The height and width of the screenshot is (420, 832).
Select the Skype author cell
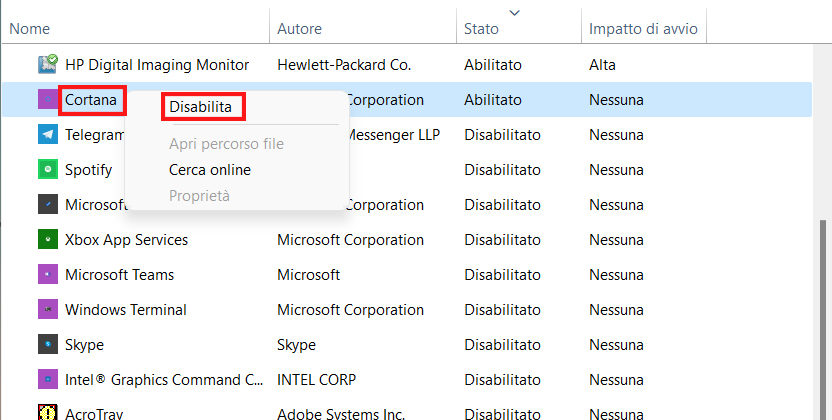click(296, 345)
